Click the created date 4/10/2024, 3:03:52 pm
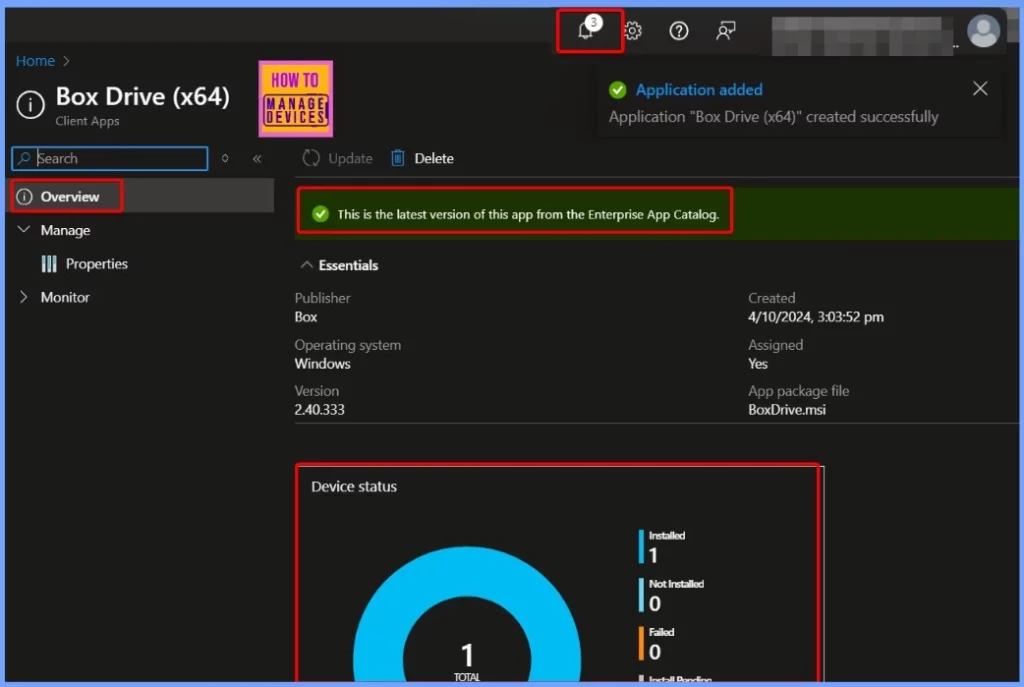 (x=816, y=317)
